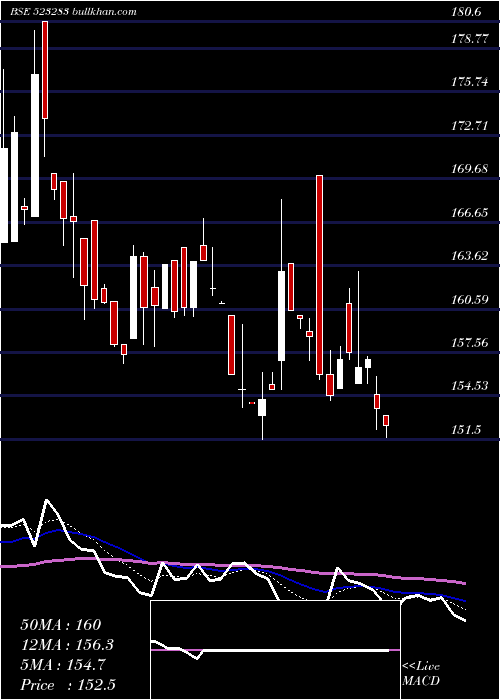Screen dimensions: 500x700
Task: Click the 172.71 price axis label
Action: point(469,126)
